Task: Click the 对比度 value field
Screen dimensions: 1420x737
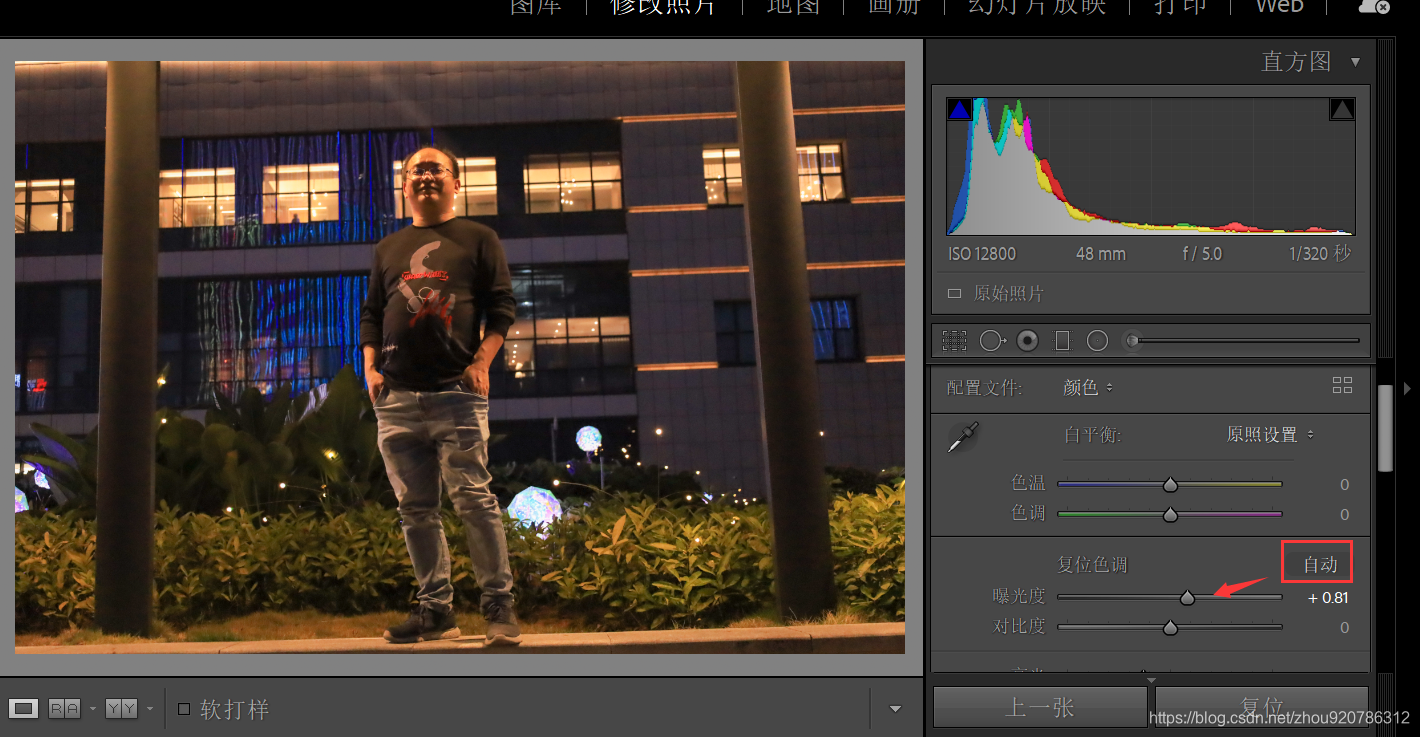Action: [1344, 628]
